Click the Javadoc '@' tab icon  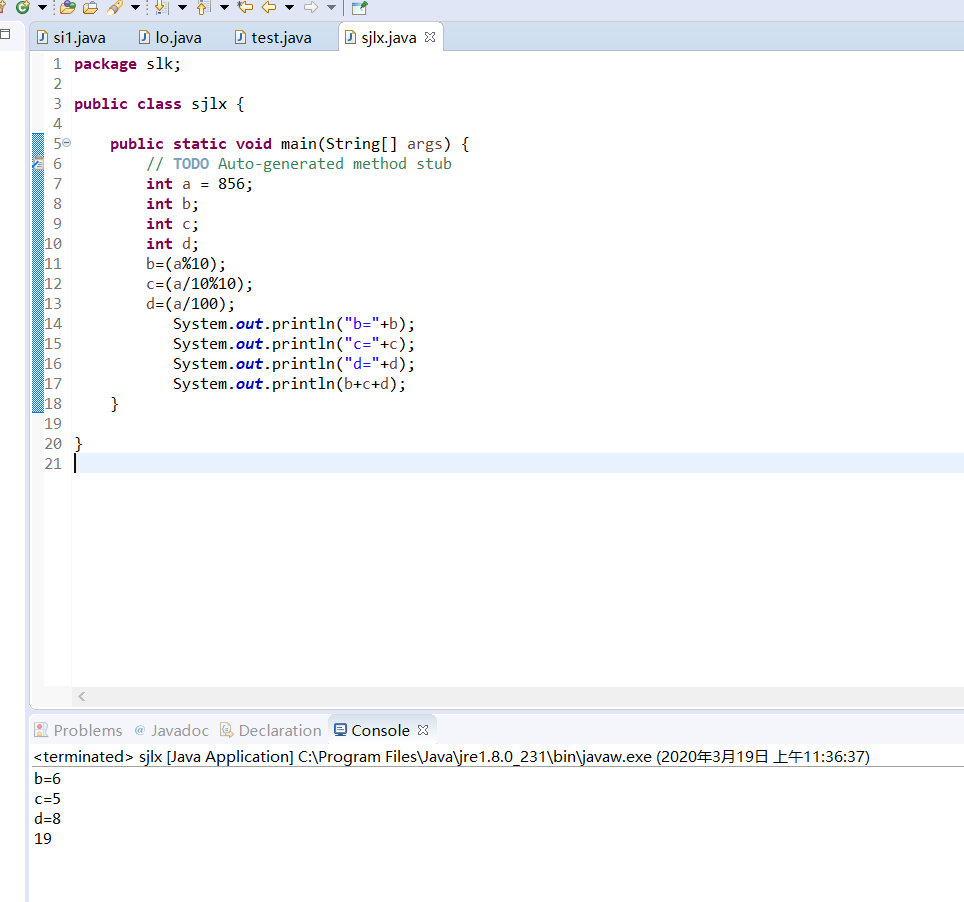pyautogui.click(x=140, y=730)
